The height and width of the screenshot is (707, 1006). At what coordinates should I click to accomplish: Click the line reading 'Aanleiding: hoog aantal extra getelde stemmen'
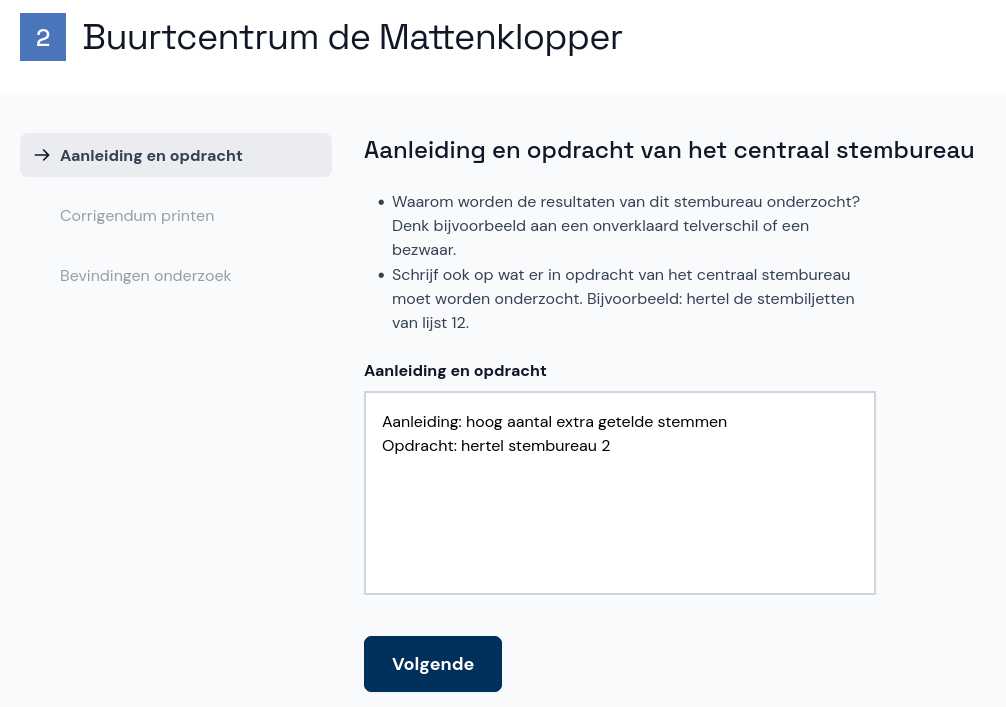pos(554,421)
